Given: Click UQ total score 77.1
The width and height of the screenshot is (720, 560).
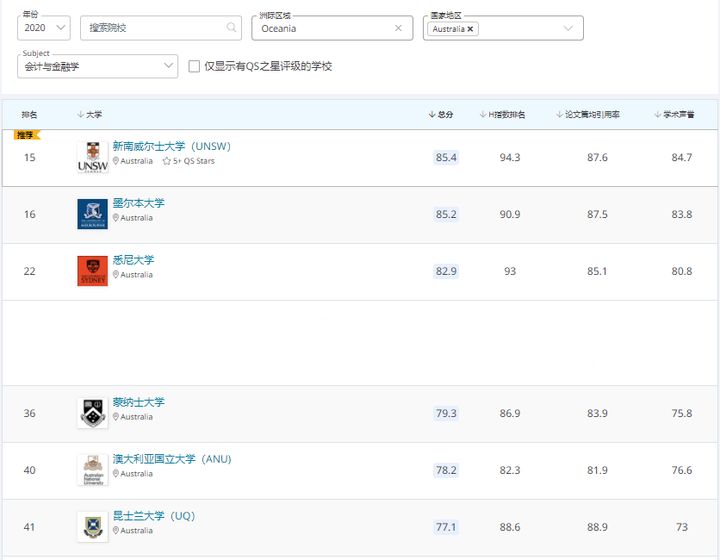Looking at the screenshot, I should [446, 527].
